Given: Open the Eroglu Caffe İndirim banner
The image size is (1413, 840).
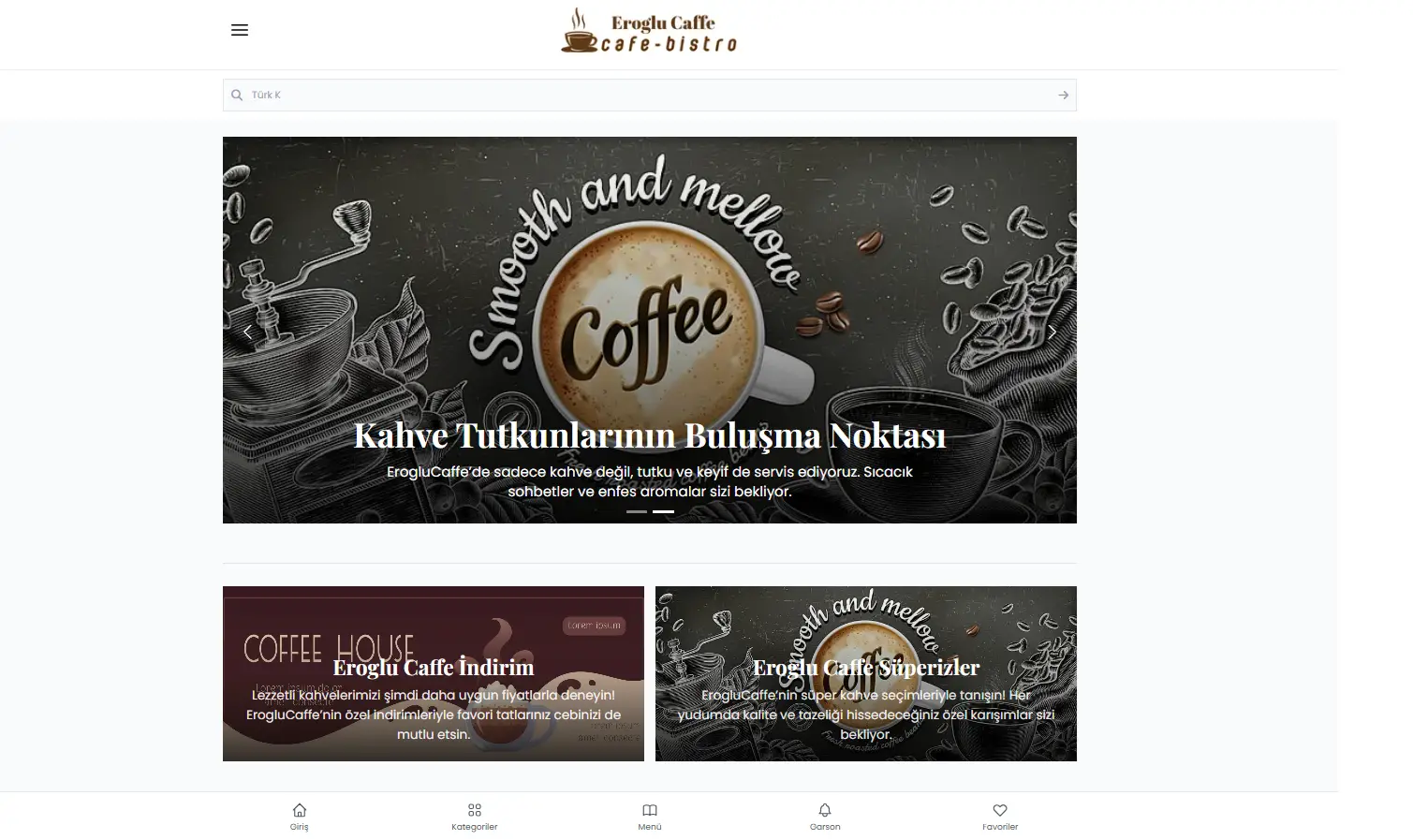Looking at the screenshot, I should tap(434, 673).
